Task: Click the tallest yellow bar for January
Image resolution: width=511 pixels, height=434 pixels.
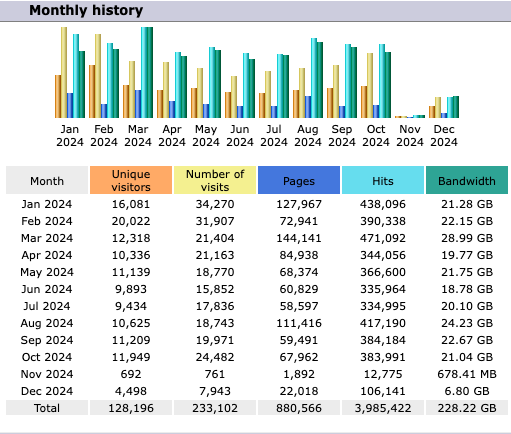Action: [x=64, y=72]
